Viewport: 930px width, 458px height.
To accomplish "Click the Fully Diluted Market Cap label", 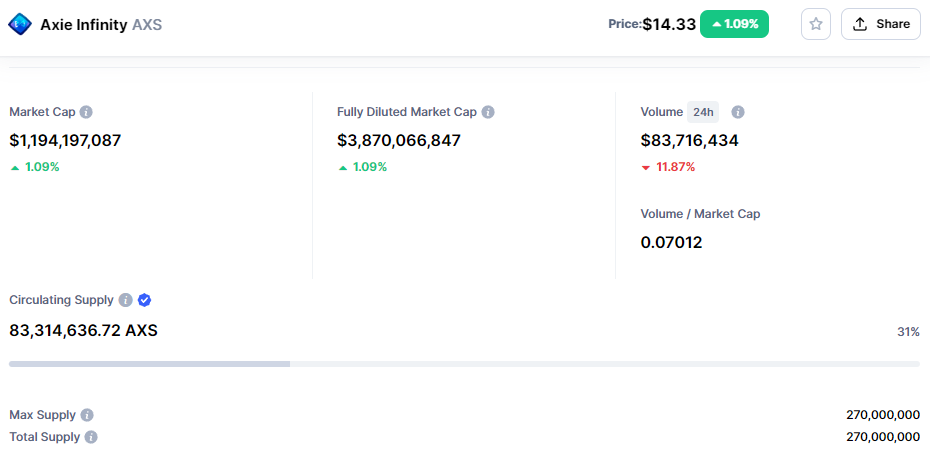I will tap(407, 112).
